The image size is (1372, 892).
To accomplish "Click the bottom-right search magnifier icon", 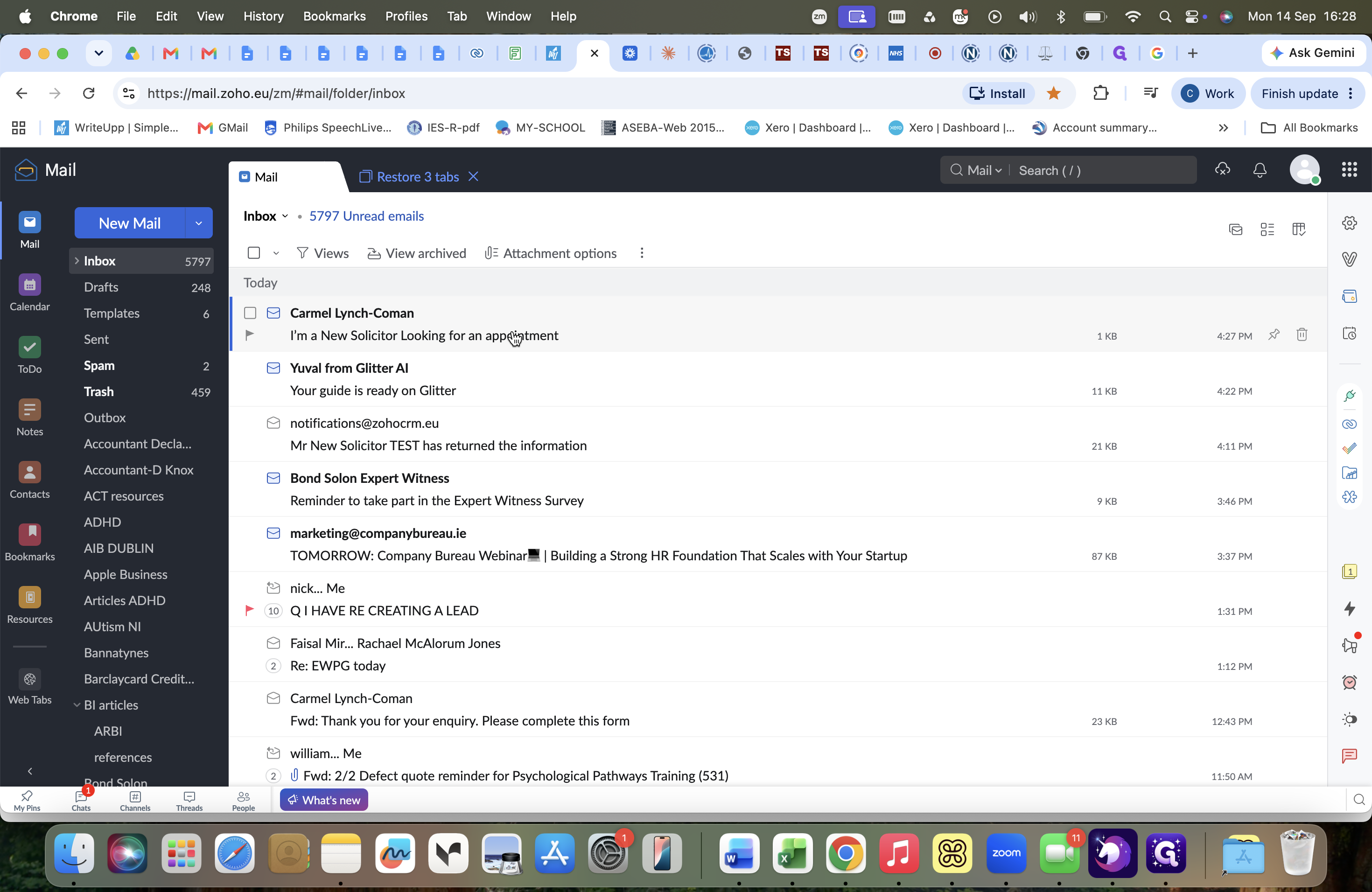I will coord(1359,800).
